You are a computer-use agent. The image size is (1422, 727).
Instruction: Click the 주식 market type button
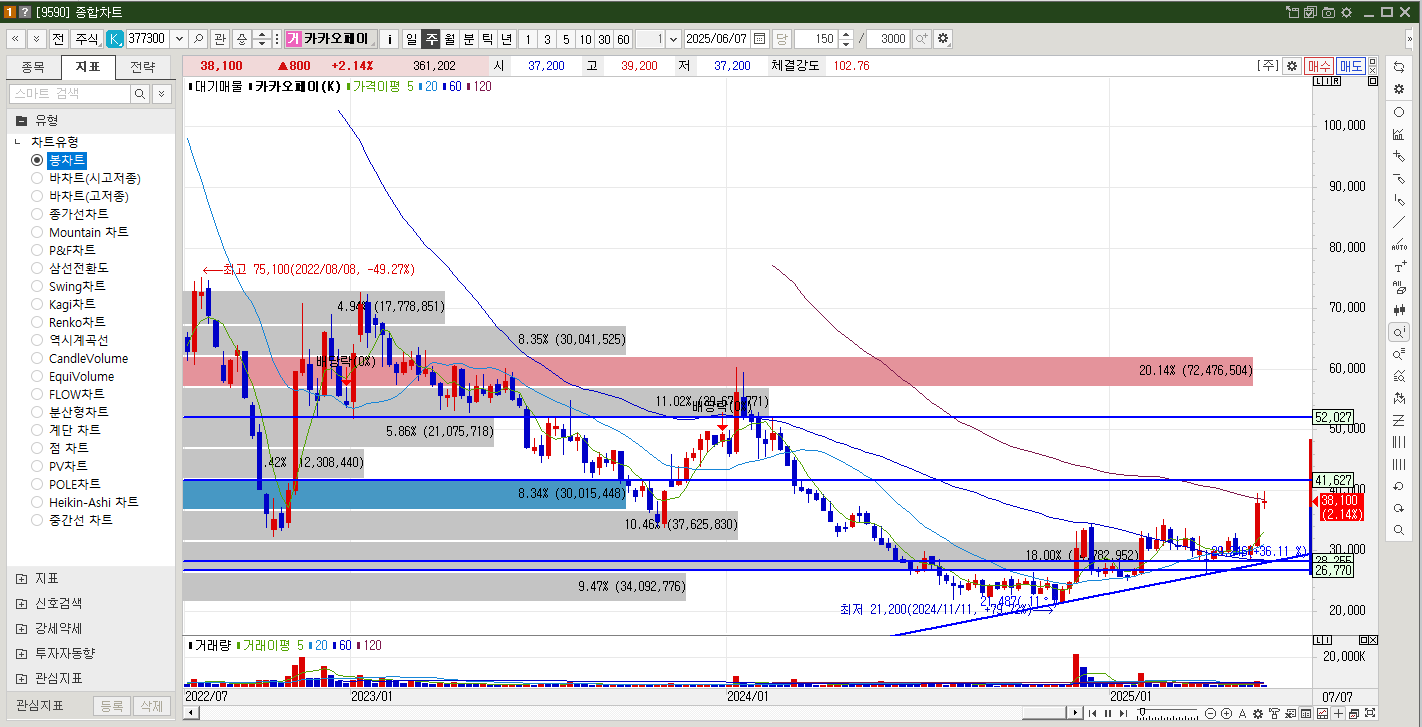(87, 38)
